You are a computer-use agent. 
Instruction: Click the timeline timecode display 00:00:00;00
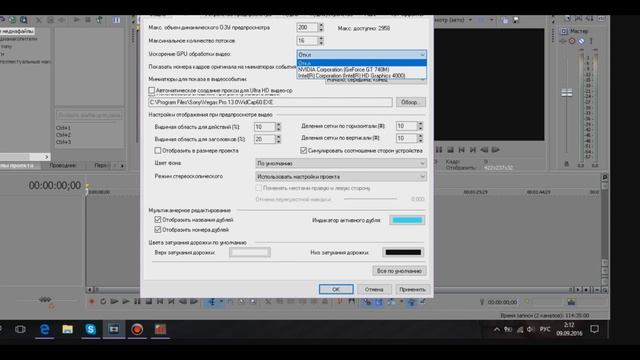[x=55, y=185]
